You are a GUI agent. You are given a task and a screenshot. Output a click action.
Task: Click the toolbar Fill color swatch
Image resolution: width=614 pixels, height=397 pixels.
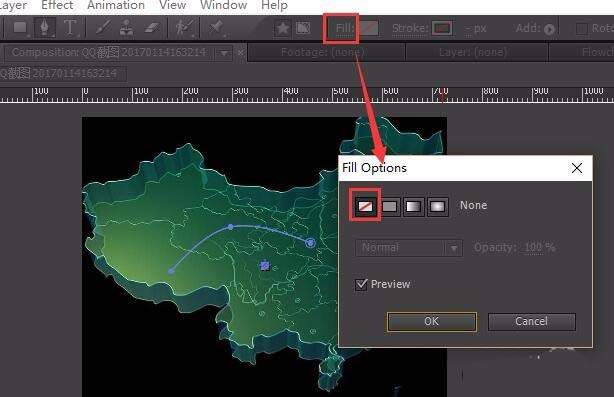[369, 28]
